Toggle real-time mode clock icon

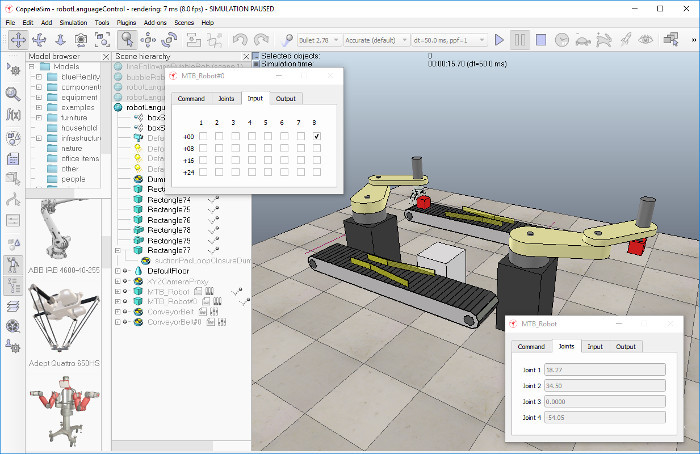click(562, 40)
